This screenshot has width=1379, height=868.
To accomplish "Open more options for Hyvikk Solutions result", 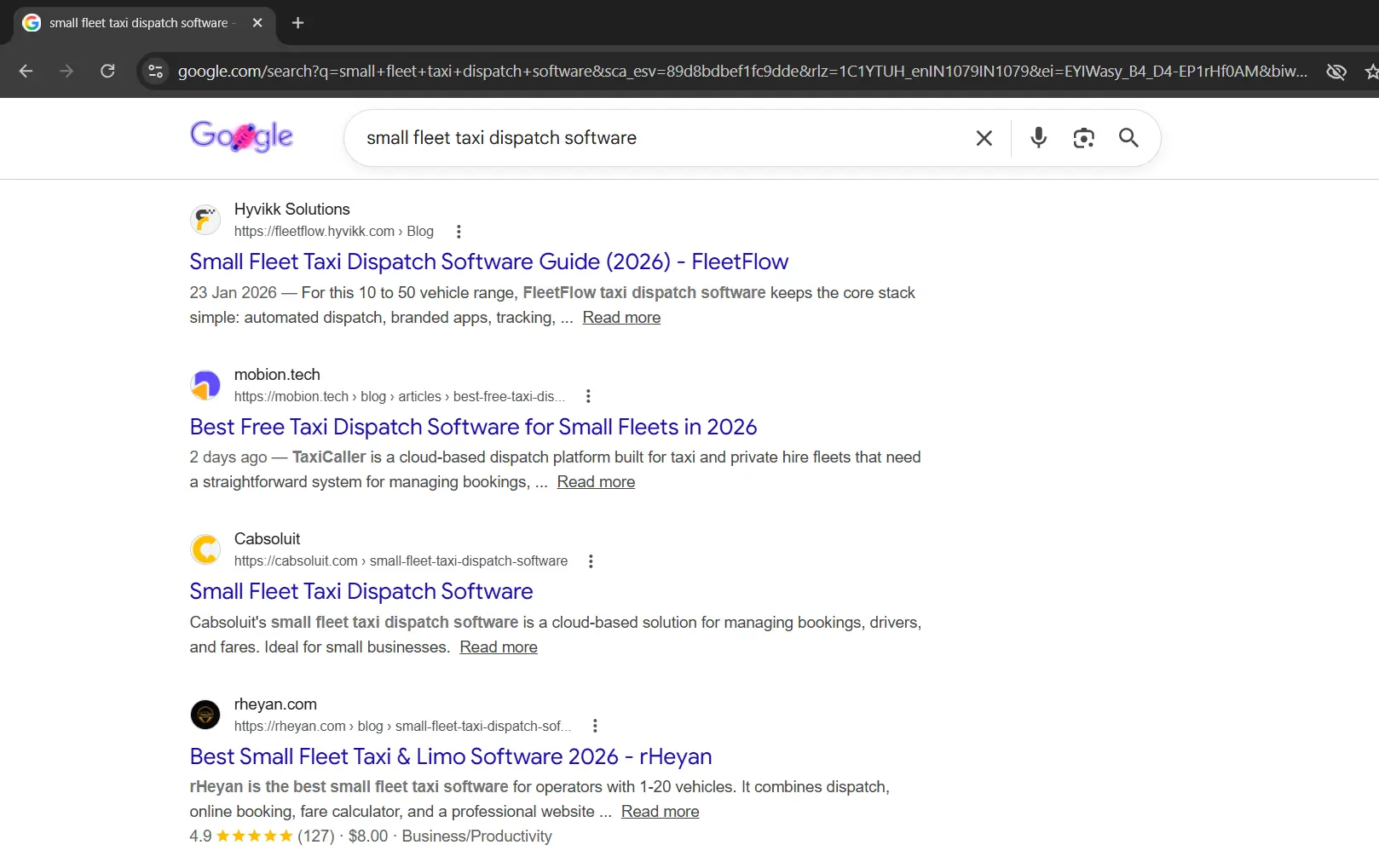I will (x=459, y=232).
